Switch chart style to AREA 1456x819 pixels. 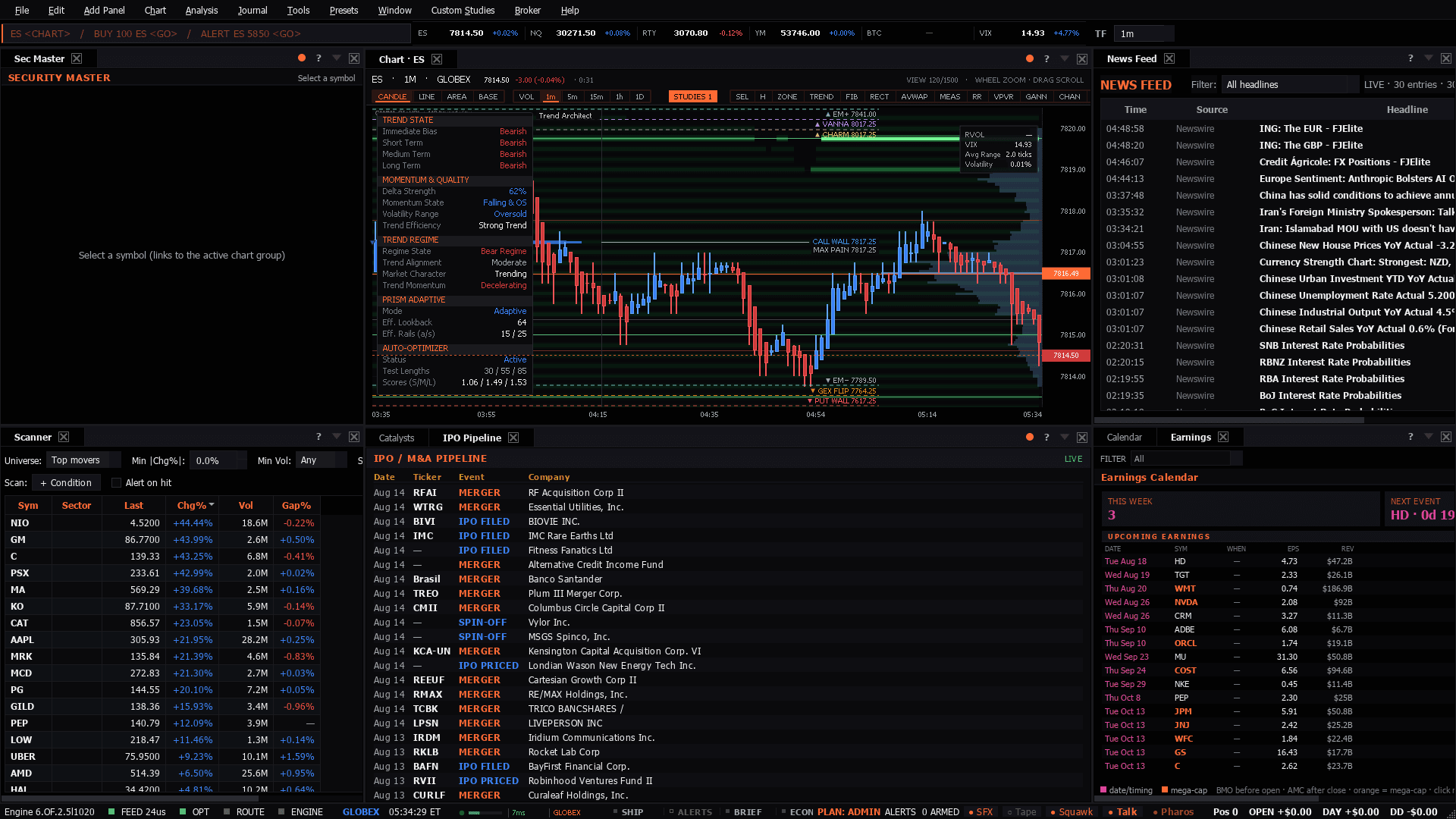tap(457, 97)
